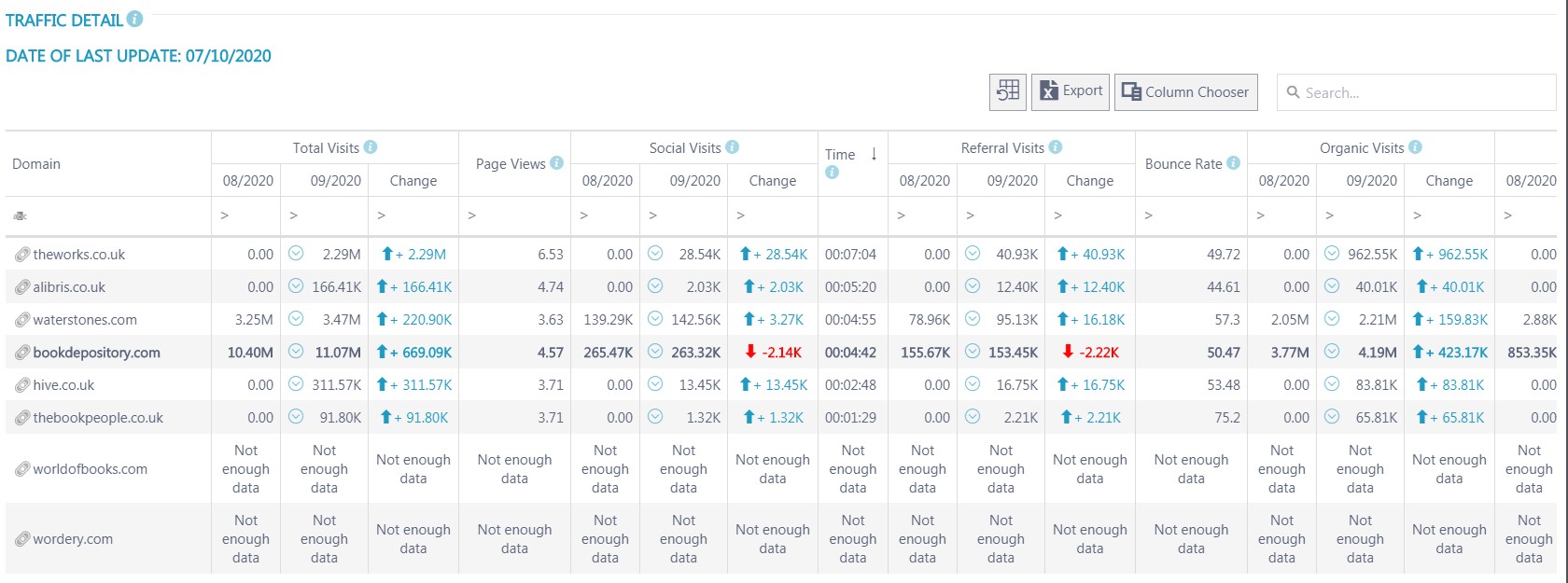This screenshot has width=1568, height=583.
Task: Click the link icon beside hive.co.uk
Action: tap(22, 385)
